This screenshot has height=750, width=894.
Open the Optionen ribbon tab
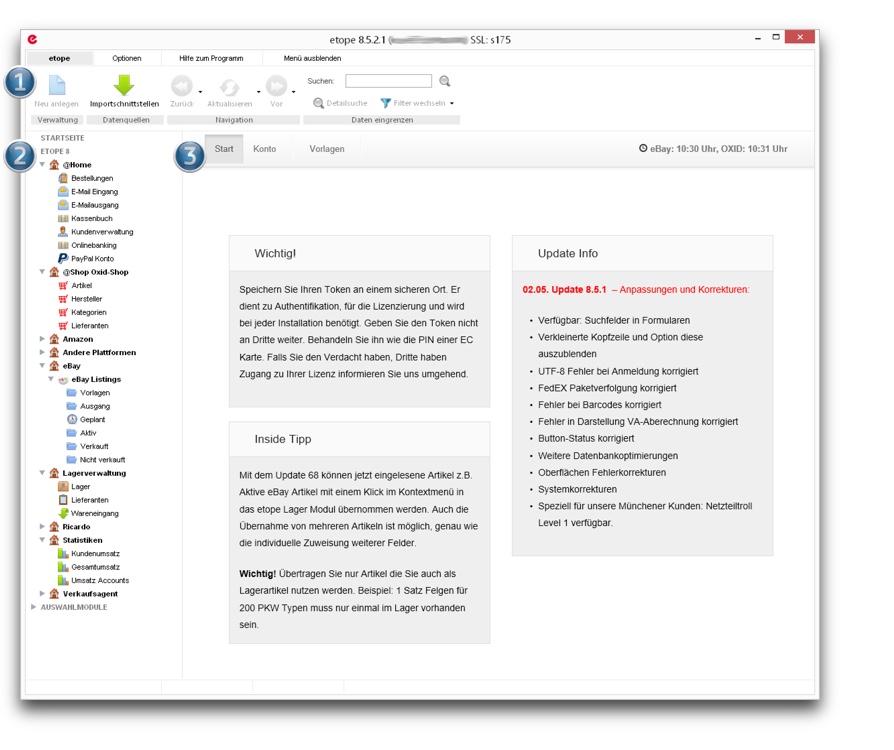(x=127, y=58)
